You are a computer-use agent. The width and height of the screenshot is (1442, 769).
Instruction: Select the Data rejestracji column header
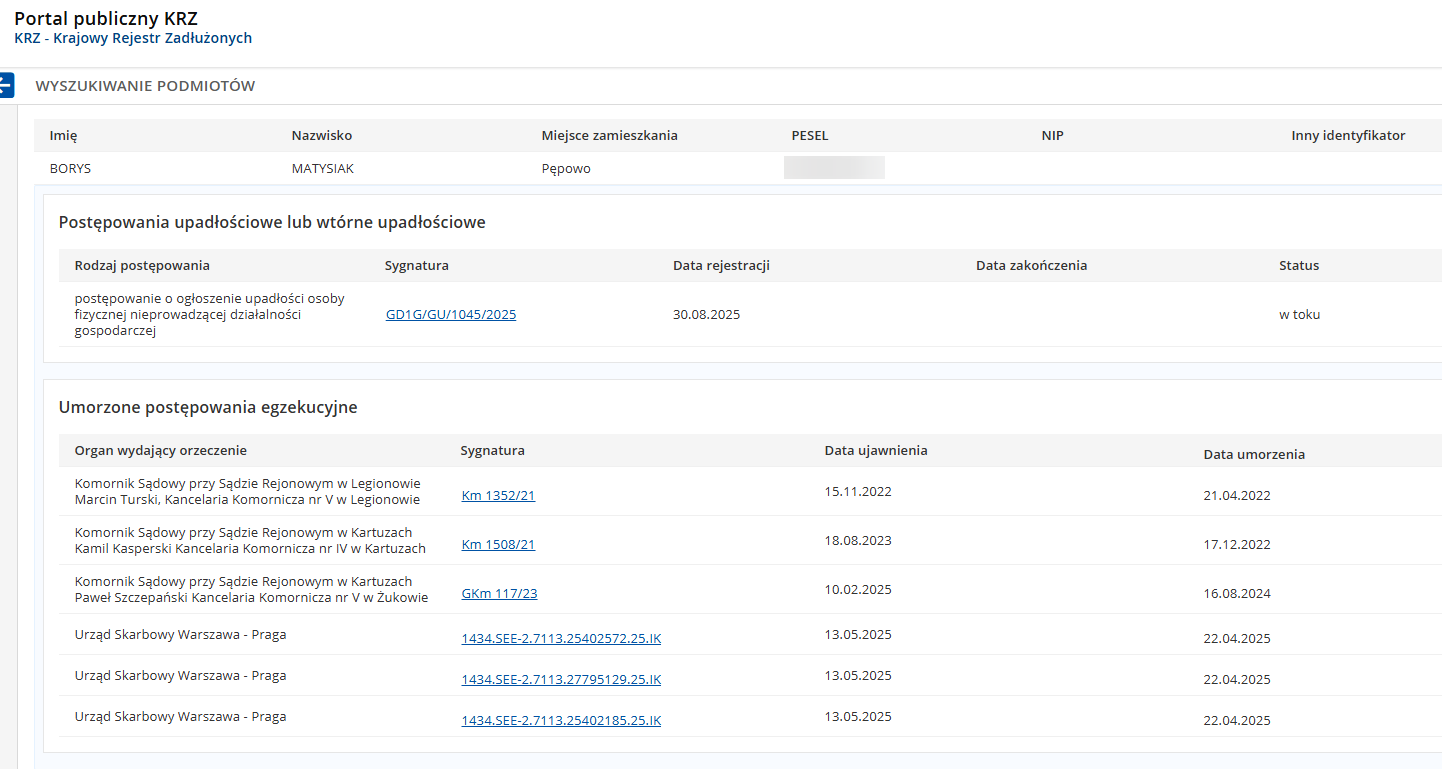tap(721, 265)
